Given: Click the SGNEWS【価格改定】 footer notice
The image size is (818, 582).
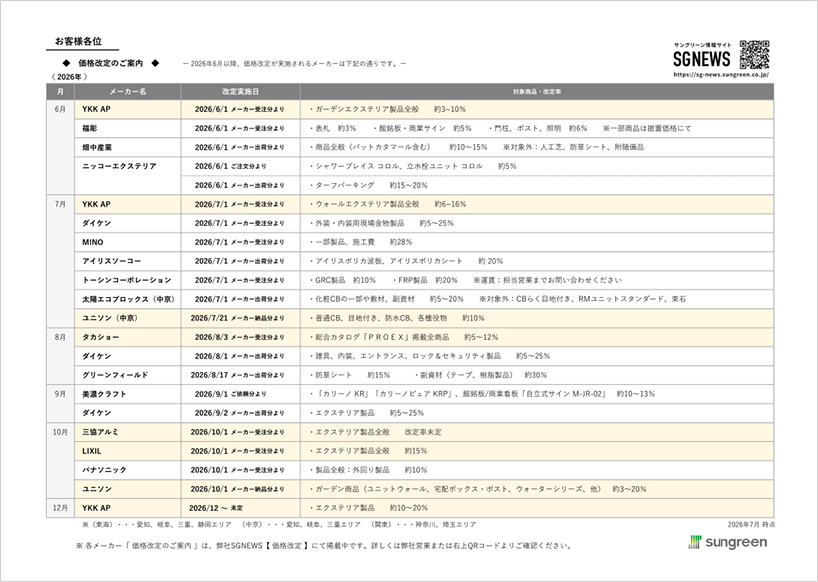Looking at the screenshot, I should 324,546.
